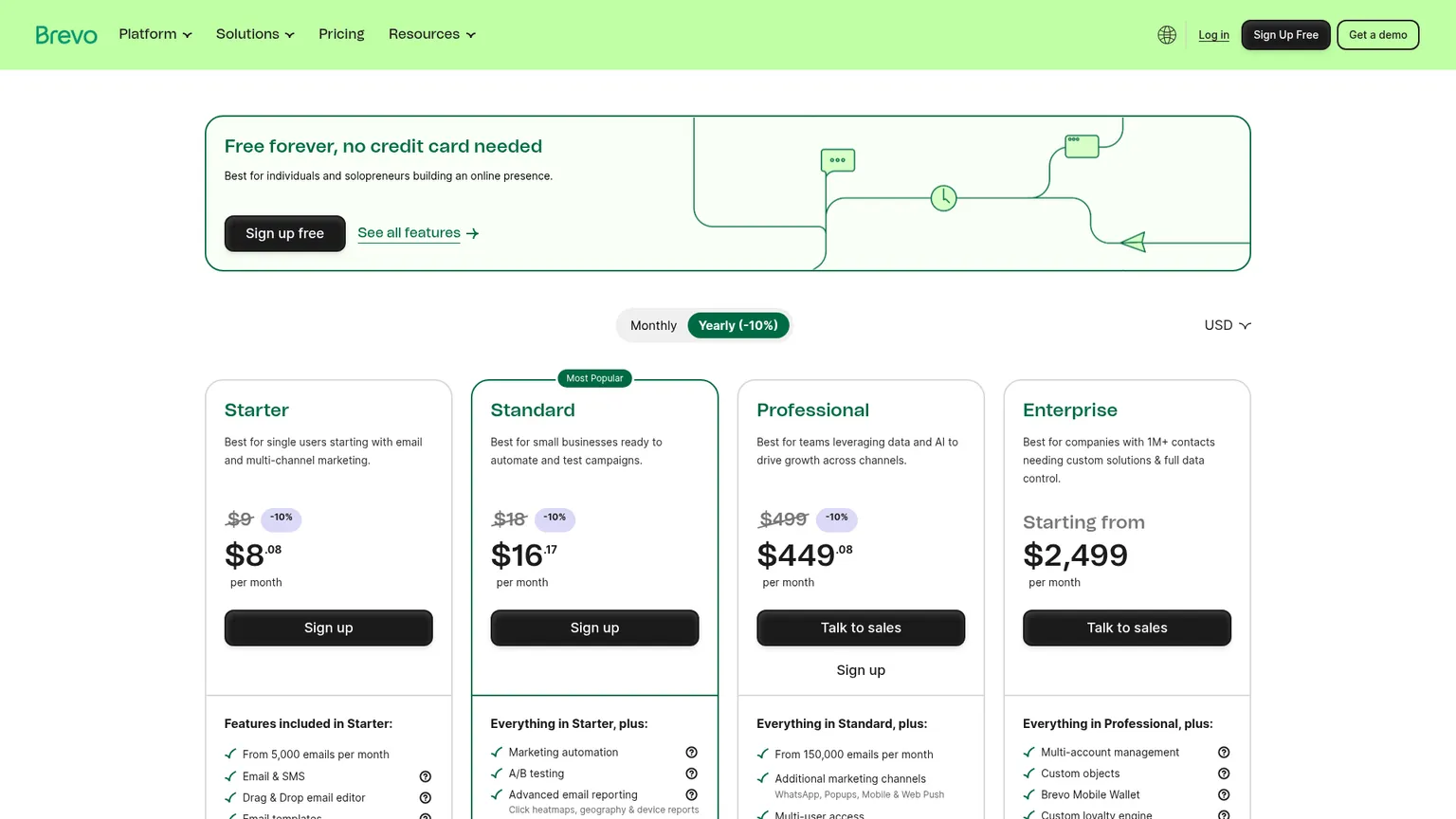The width and height of the screenshot is (1456, 819).
Task: Show help for Multi-account management
Action: click(x=1224, y=753)
